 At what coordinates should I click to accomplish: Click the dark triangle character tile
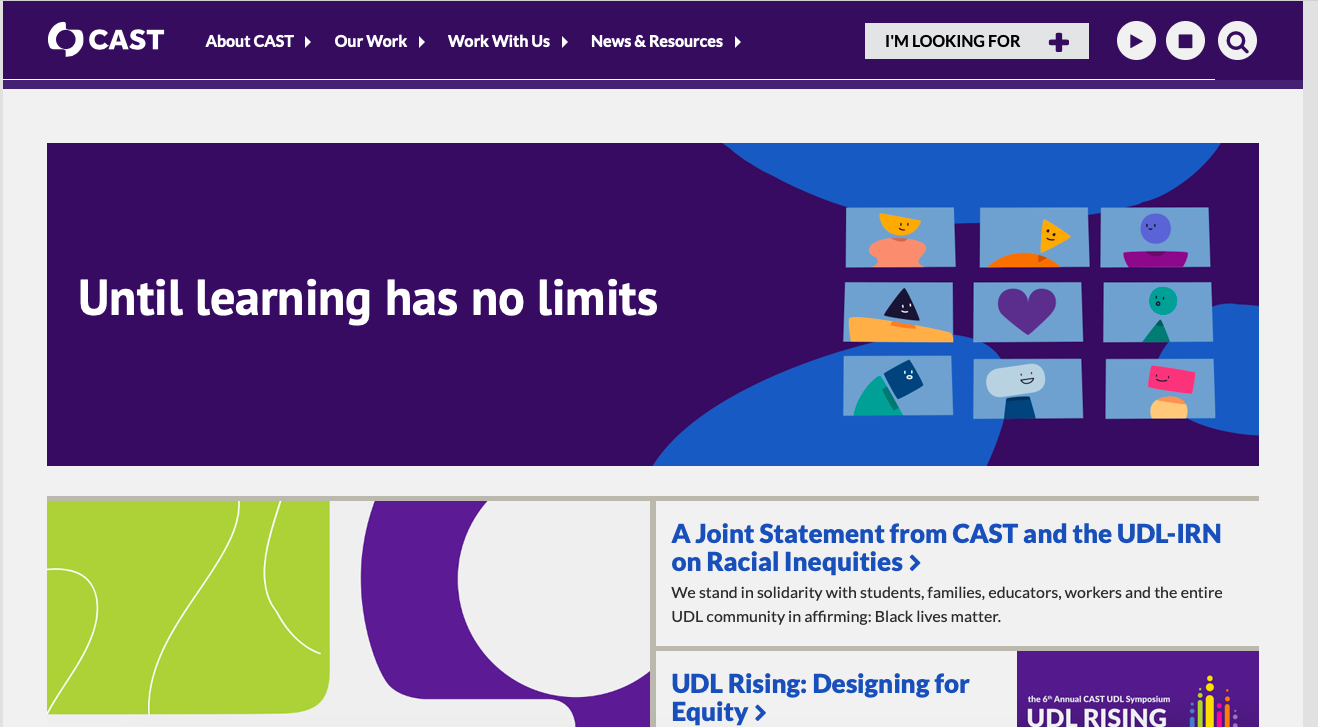pos(898,312)
